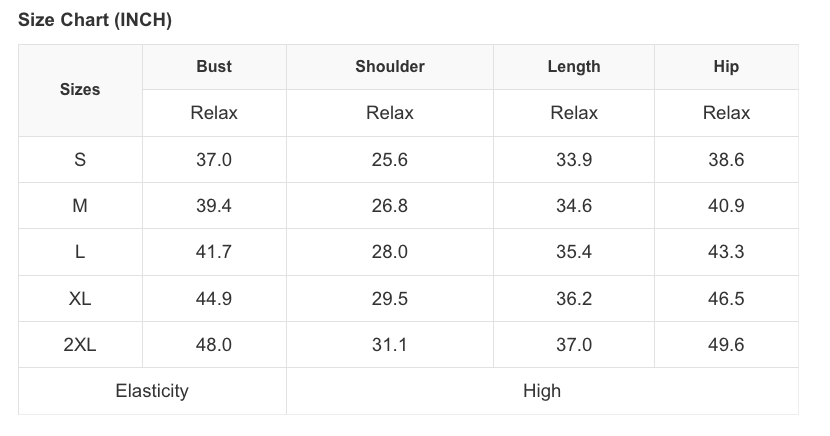Click bust value 48.0 for size 2XL
830x436 pixels.
click(x=214, y=345)
